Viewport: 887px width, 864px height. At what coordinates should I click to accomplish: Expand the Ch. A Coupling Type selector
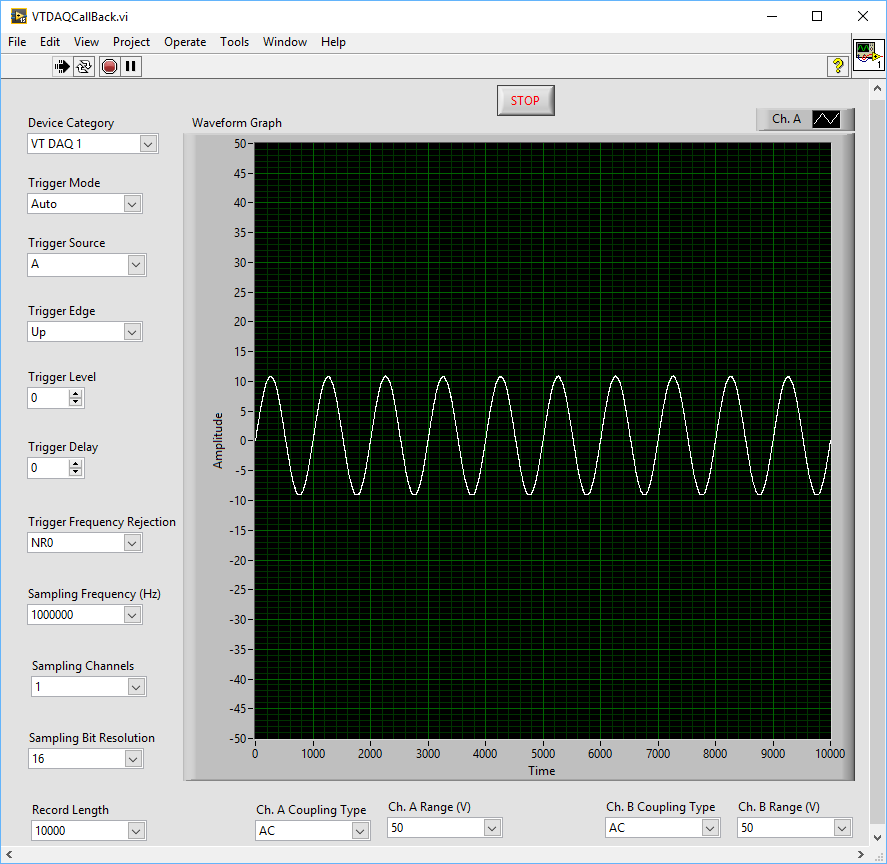(x=360, y=831)
